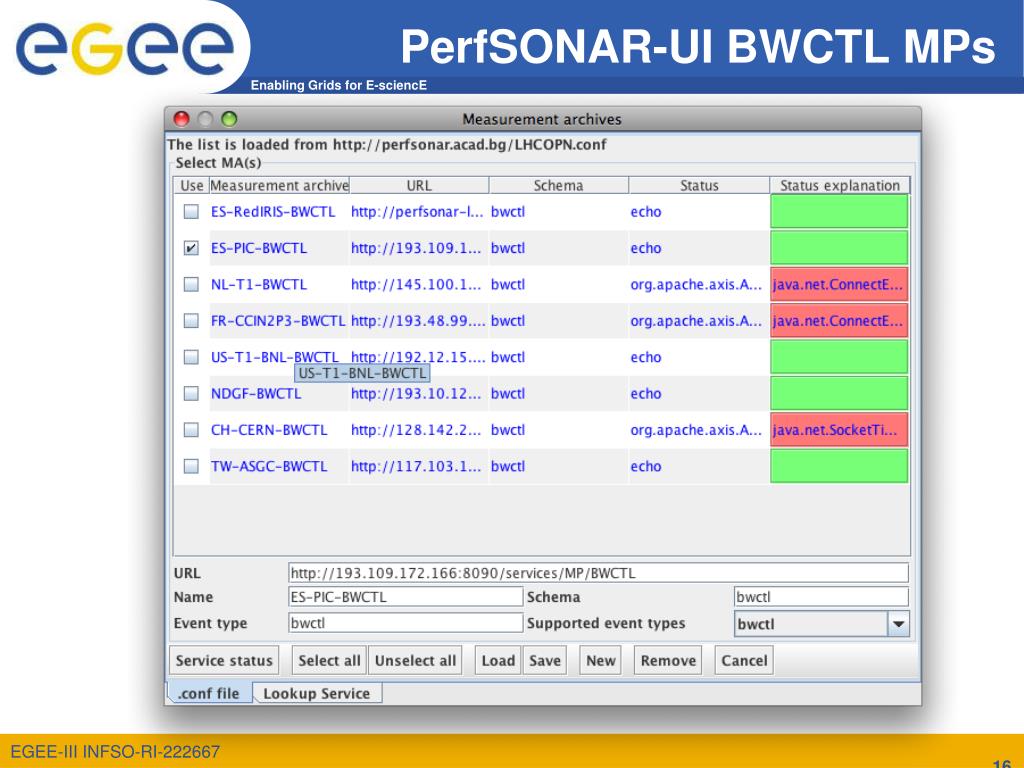Select the TW-ASGC-BWCTL archive name
This screenshot has width=1024, height=768.
(x=269, y=466)
